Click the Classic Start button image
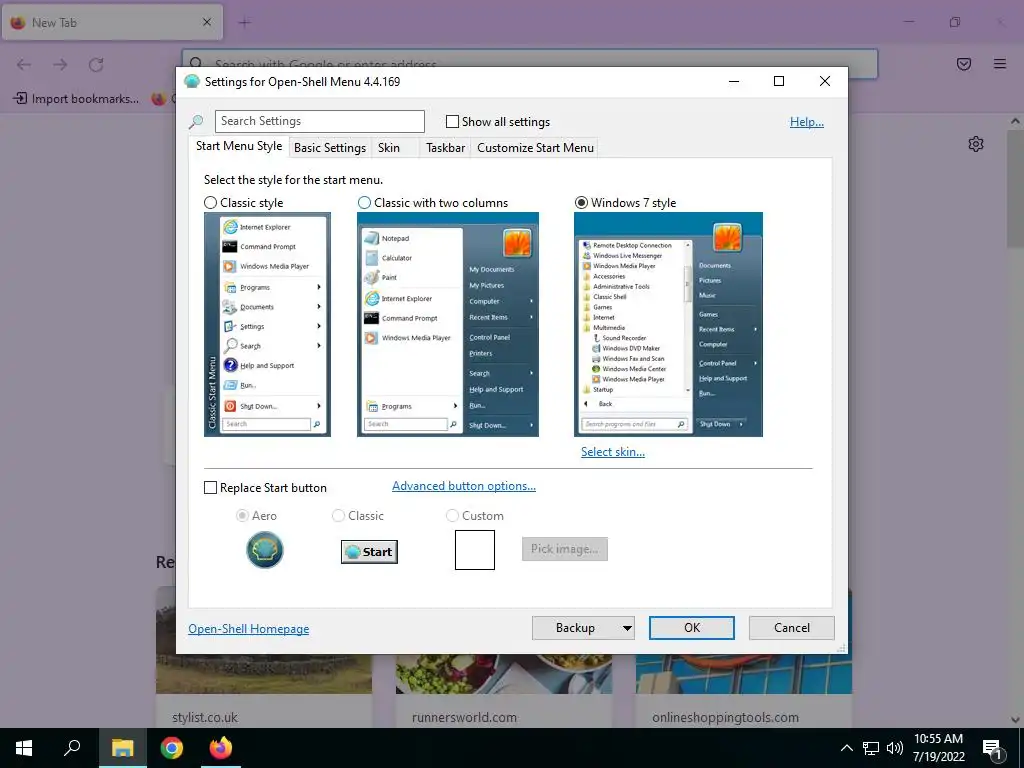Image resolution: width=1024 pixels, height=768 pixels. point(369,552)
